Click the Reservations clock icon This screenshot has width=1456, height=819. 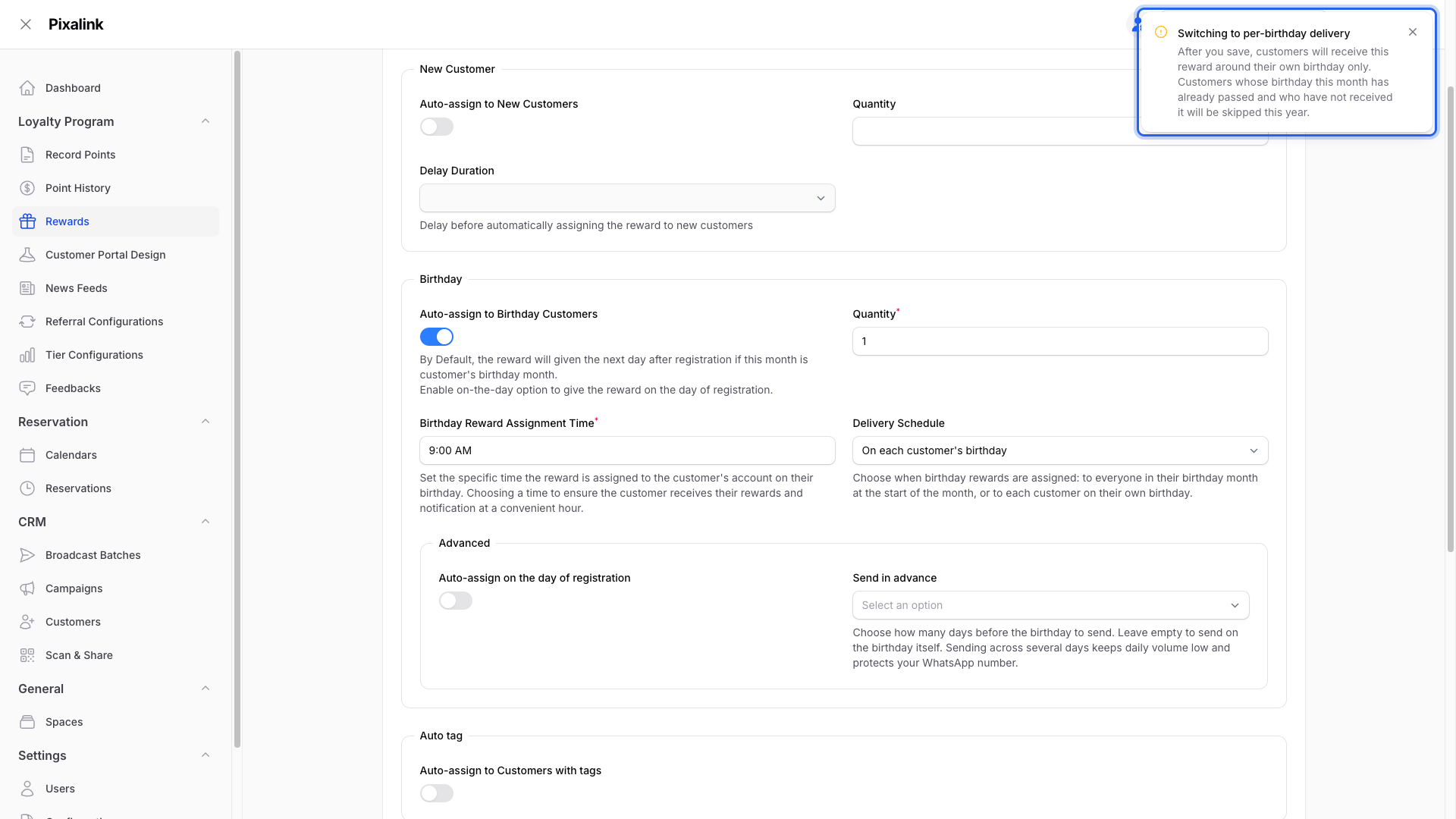tap(27, 488)
